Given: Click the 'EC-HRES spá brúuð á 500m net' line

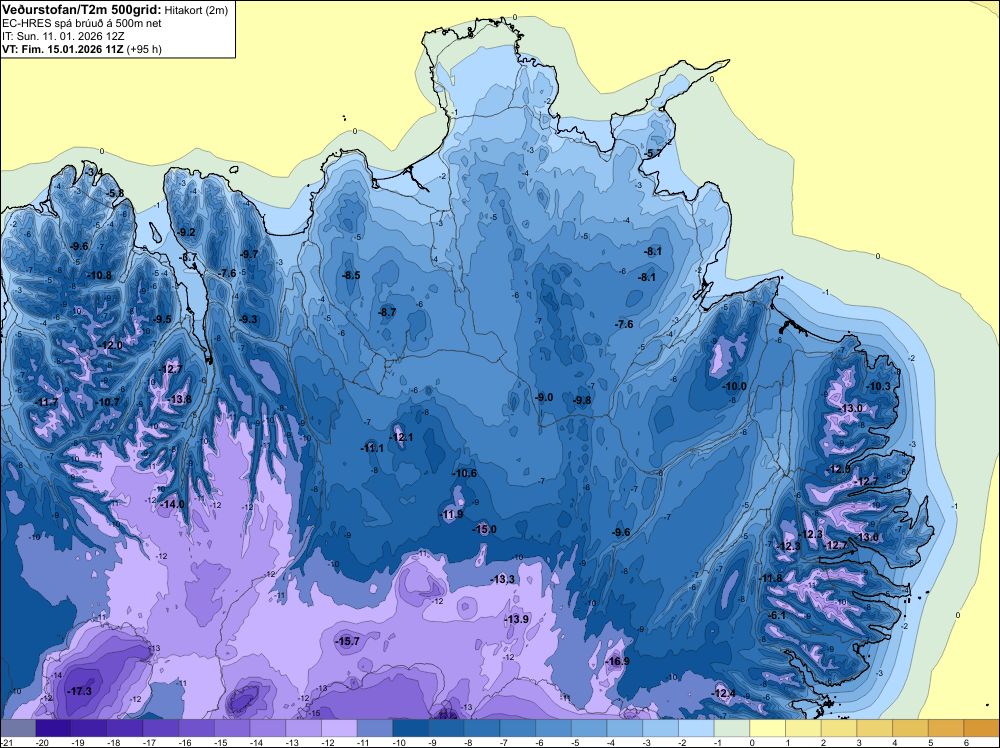Looking at the screenshot, I should [x=82, y=24].
